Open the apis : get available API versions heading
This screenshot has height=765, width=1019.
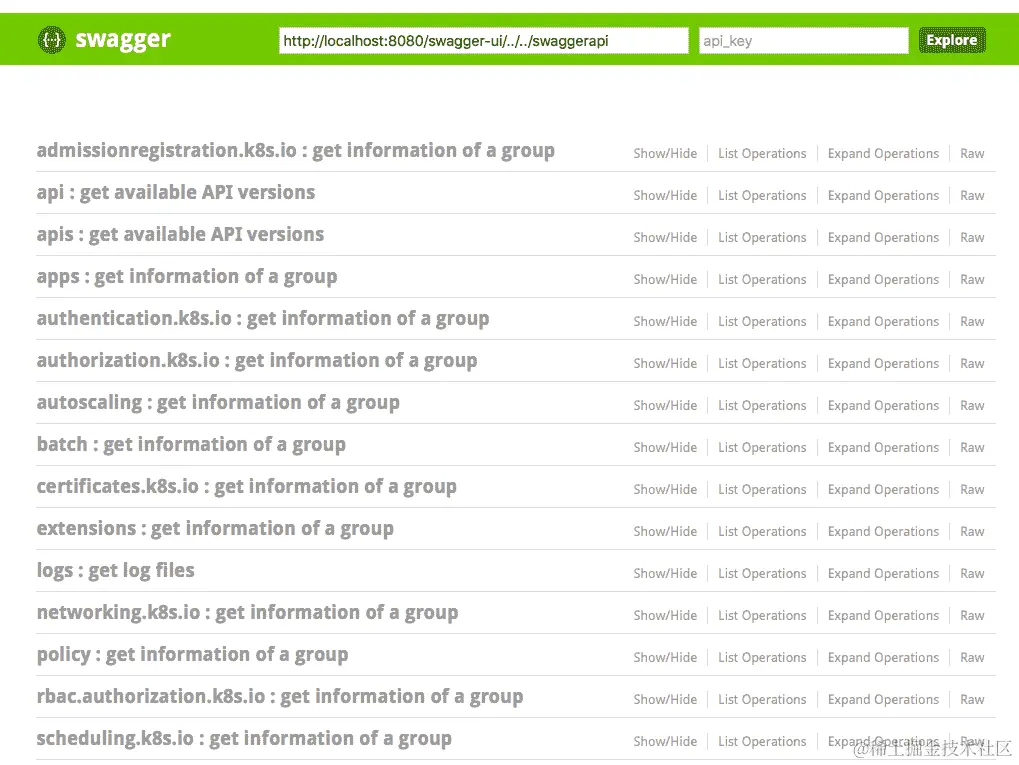[180, 235]
